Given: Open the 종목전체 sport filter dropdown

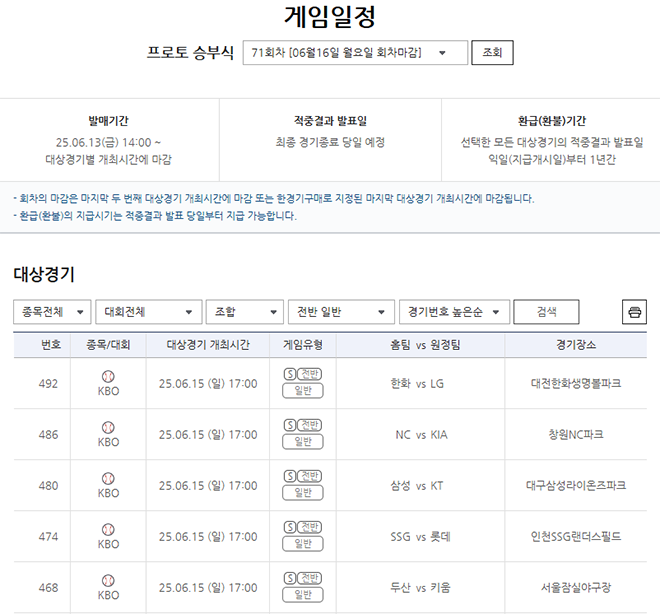Looking at the screenshot, I should click(52, 312).
